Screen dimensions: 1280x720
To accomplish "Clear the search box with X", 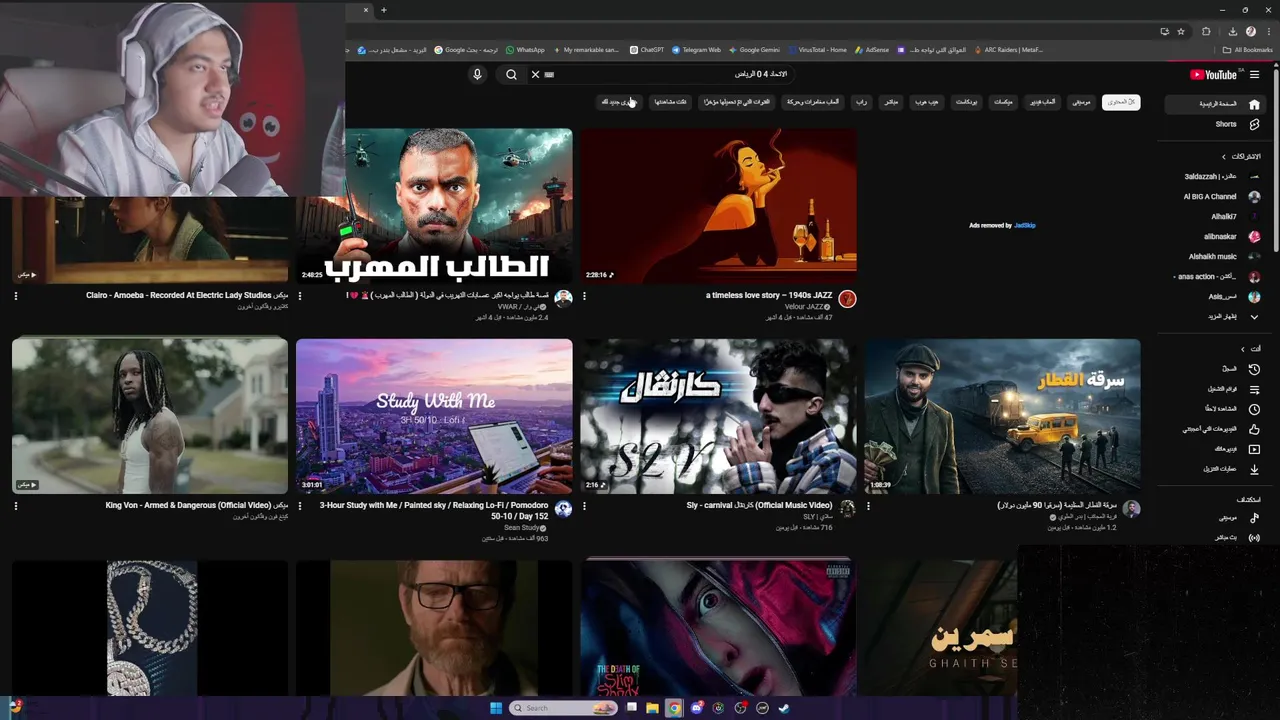I will (x=535, y=74).
